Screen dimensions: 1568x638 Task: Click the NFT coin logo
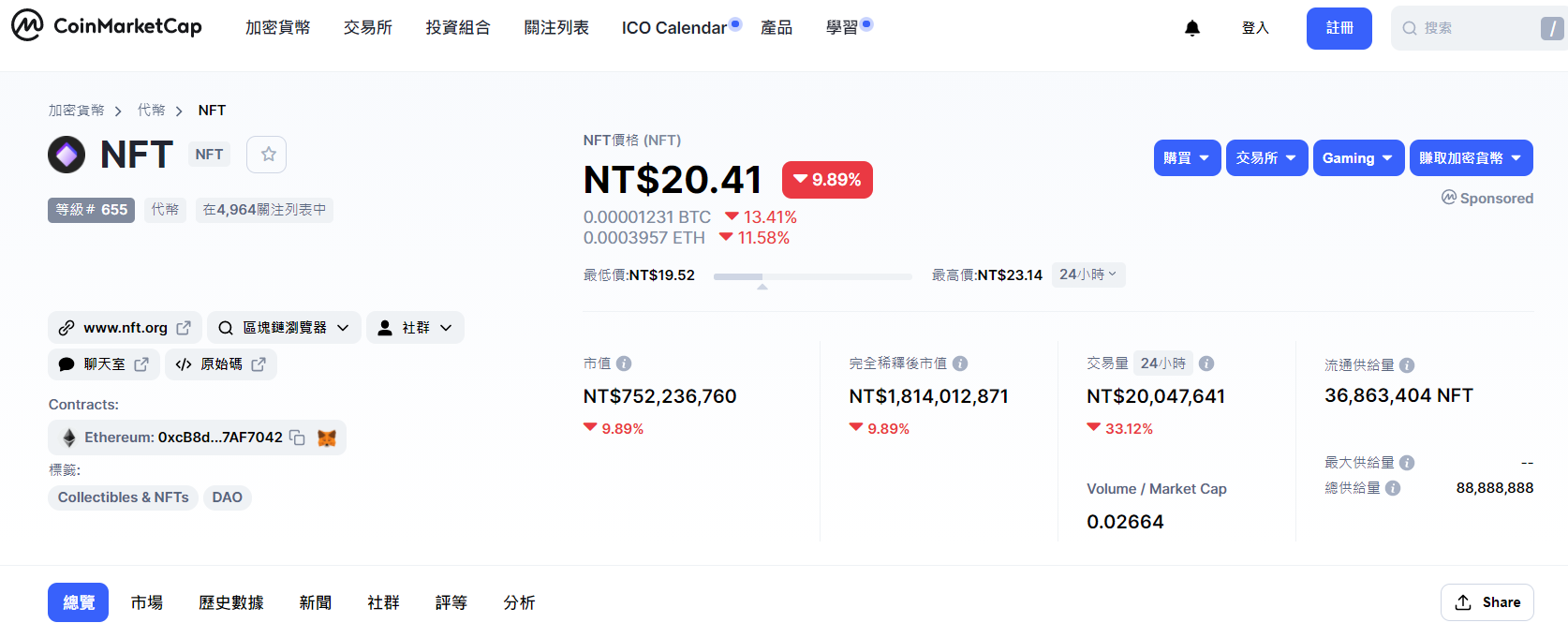[x=67, y=155]
